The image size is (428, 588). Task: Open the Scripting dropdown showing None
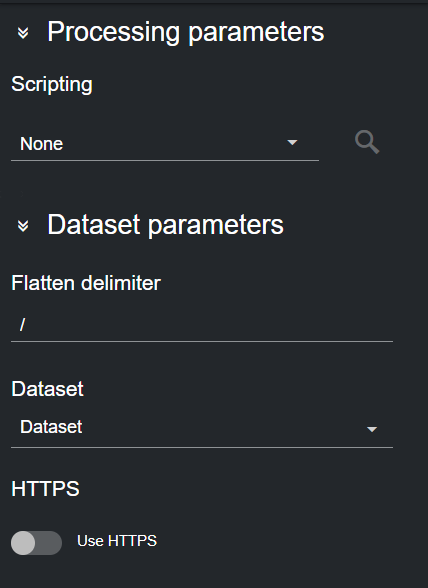(x=165, y=144)
